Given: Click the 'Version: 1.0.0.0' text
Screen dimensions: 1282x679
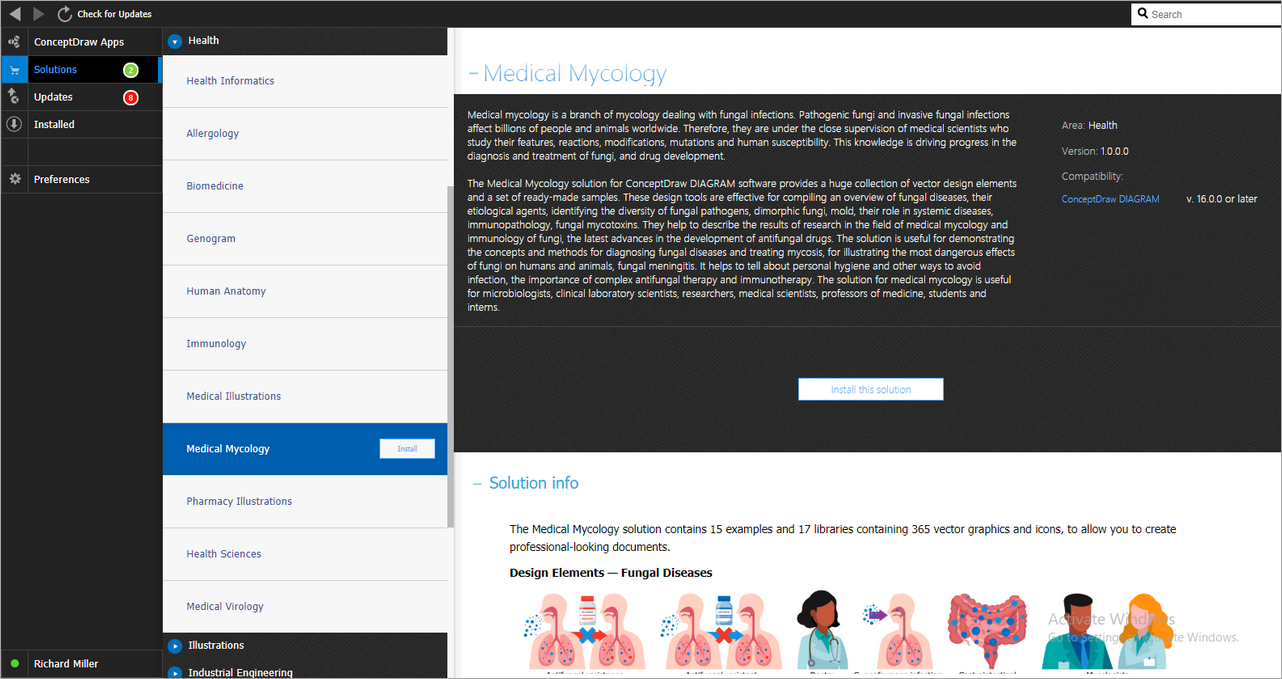Looking at the screenshot, I should click(x=1095, y=151).
